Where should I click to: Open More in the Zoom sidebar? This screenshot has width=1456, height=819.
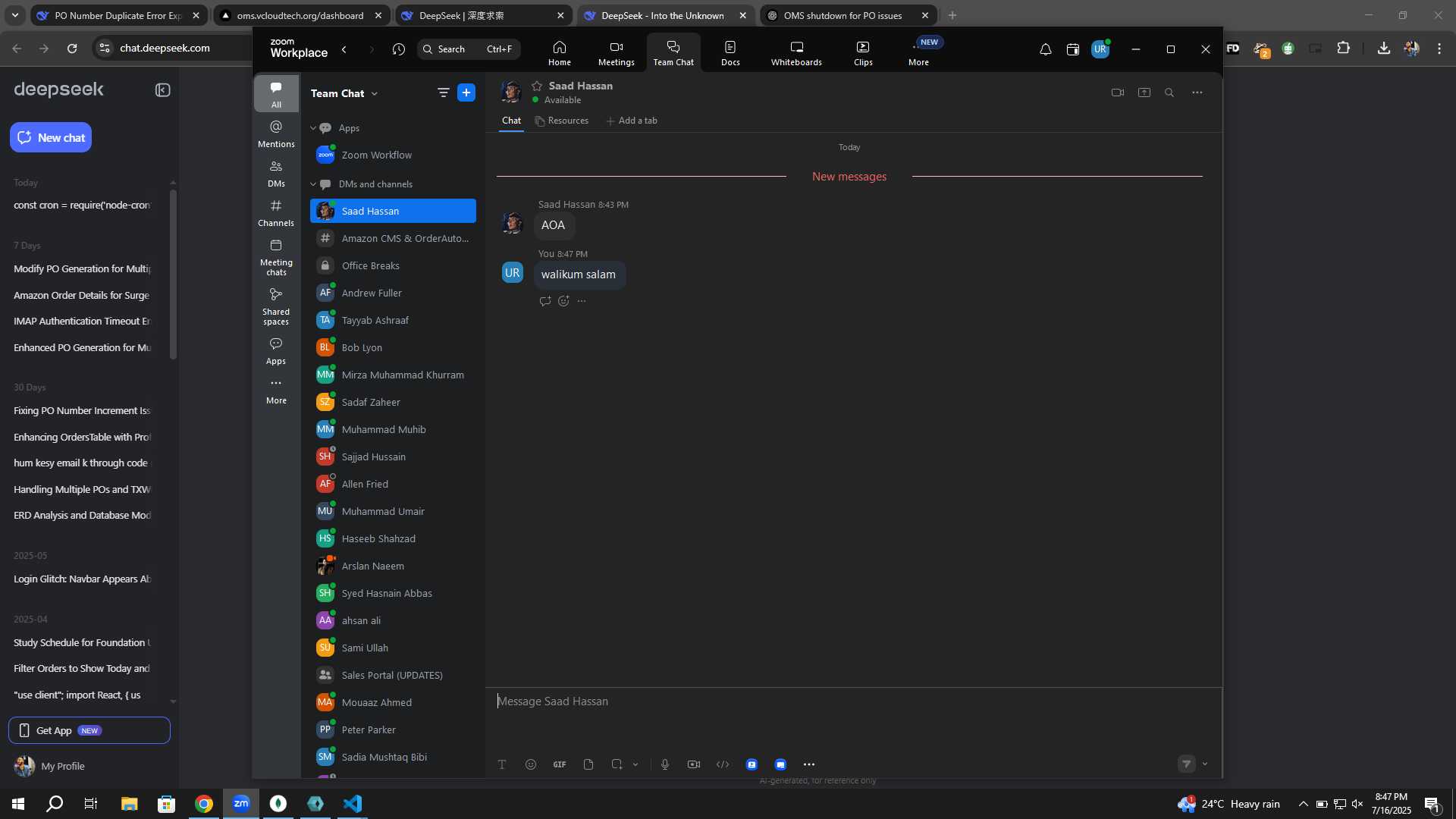coord(276,391)
